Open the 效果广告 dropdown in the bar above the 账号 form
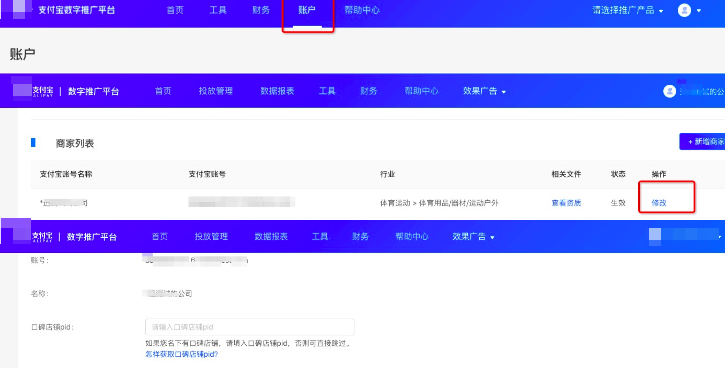Screen dimensions: 725x368 click(473, 237)
